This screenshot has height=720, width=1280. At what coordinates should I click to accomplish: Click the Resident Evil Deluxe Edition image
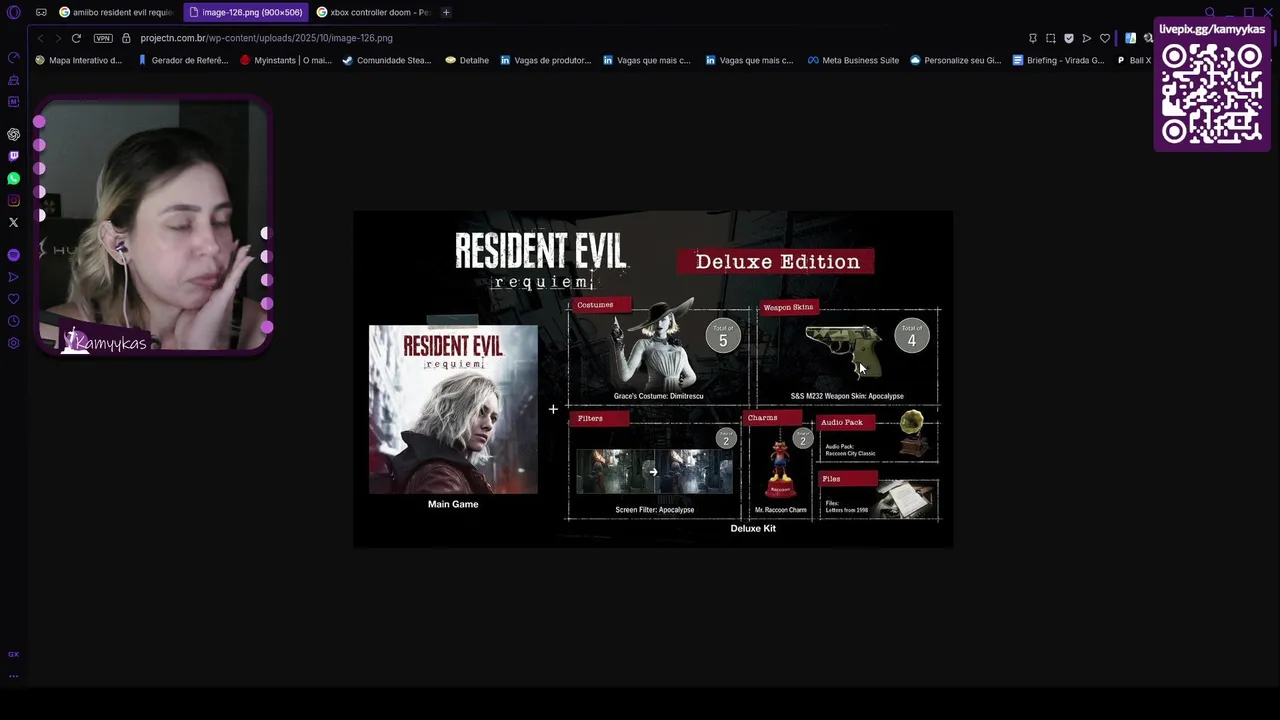click(x=653, y=379)
